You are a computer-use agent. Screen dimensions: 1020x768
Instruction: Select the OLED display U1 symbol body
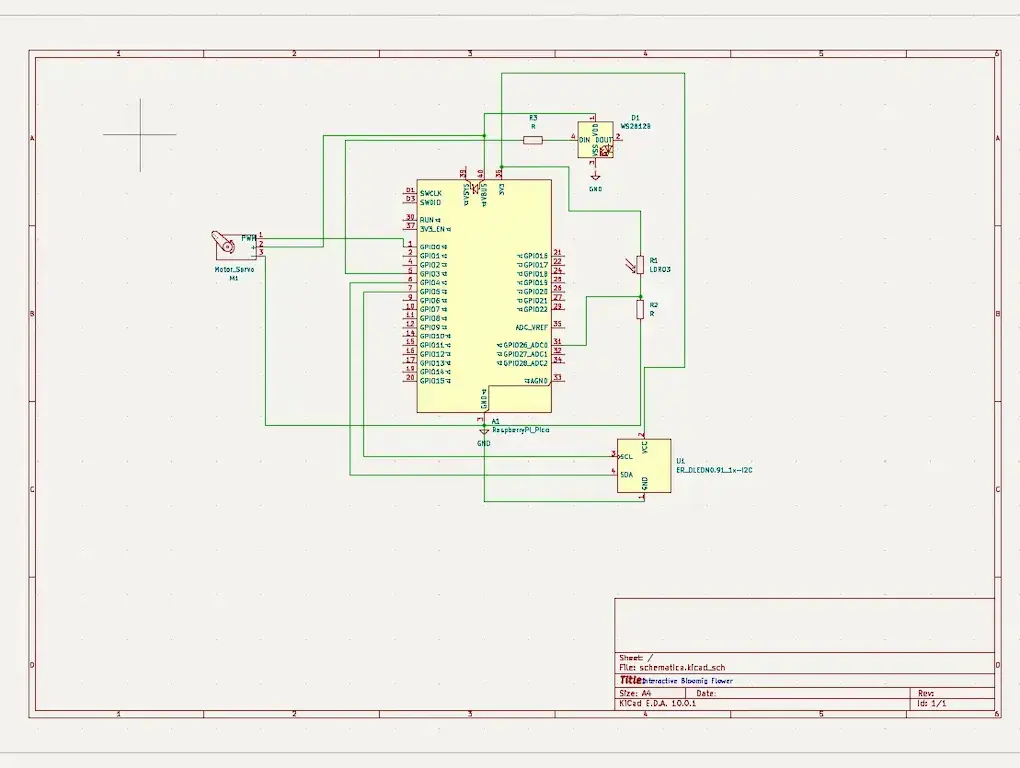pyautogui.click(x=644, y=466)
